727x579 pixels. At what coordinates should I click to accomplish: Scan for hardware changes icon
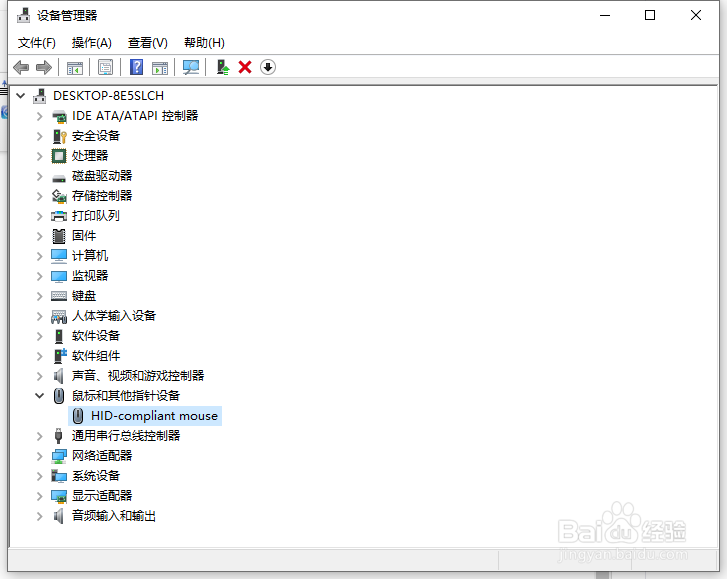point(191,68)
